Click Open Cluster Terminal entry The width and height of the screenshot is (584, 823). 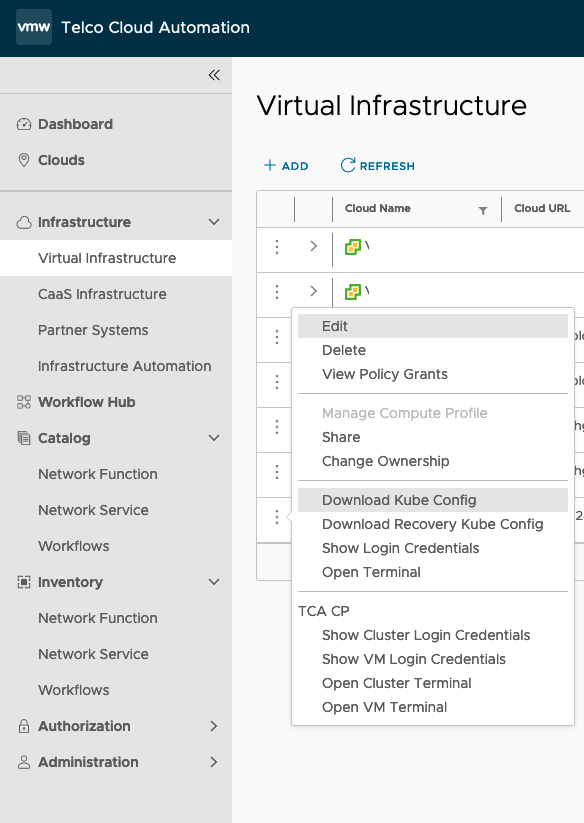coord(433,684)
